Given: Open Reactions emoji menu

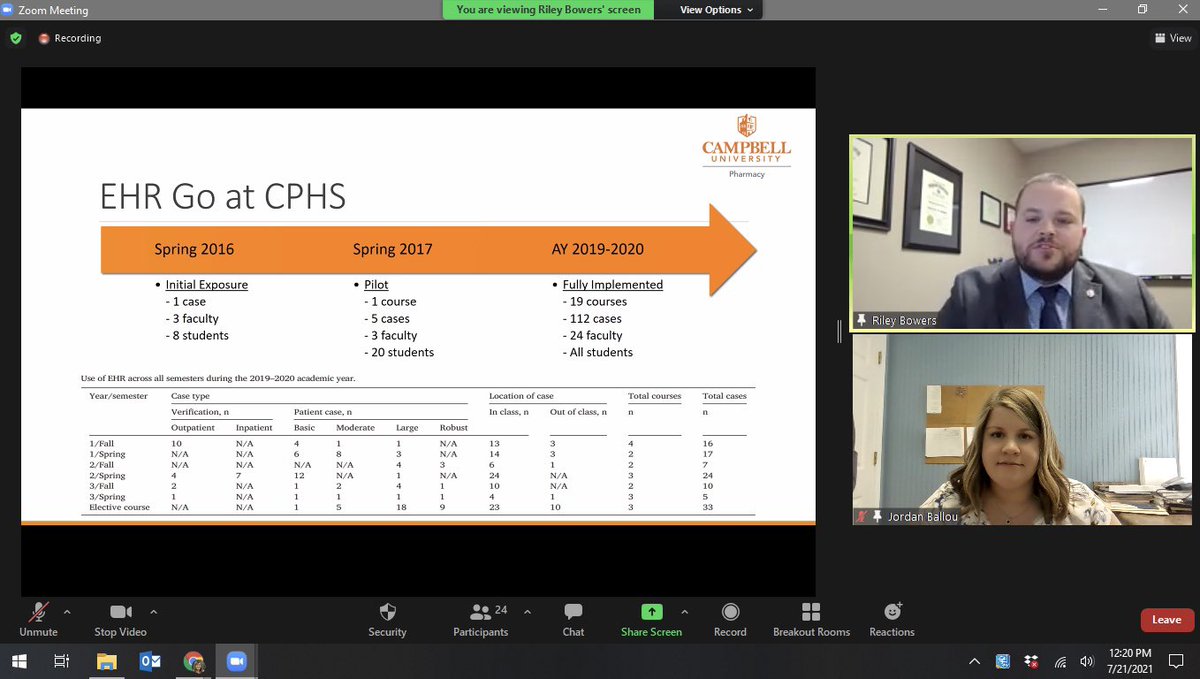Looking at the screenshot, I should 892,620.
